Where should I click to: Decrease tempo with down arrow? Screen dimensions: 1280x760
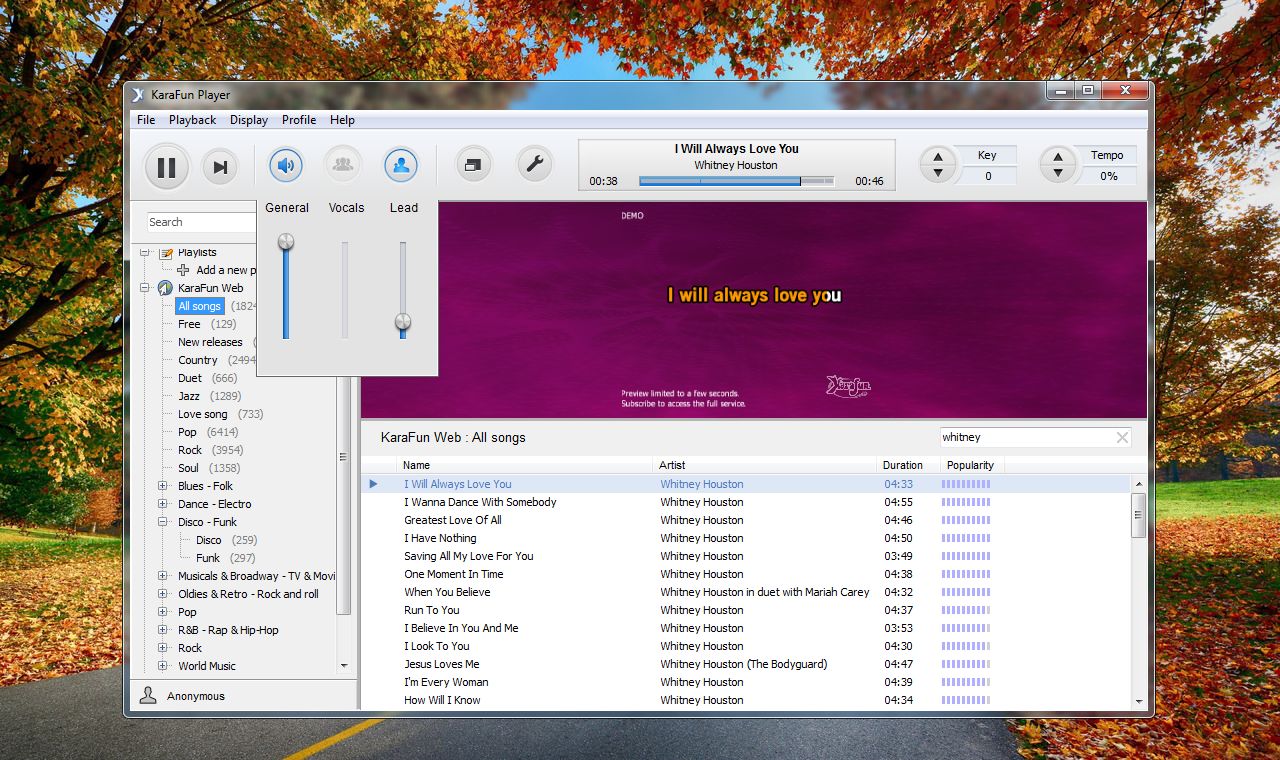(1058, 173)
